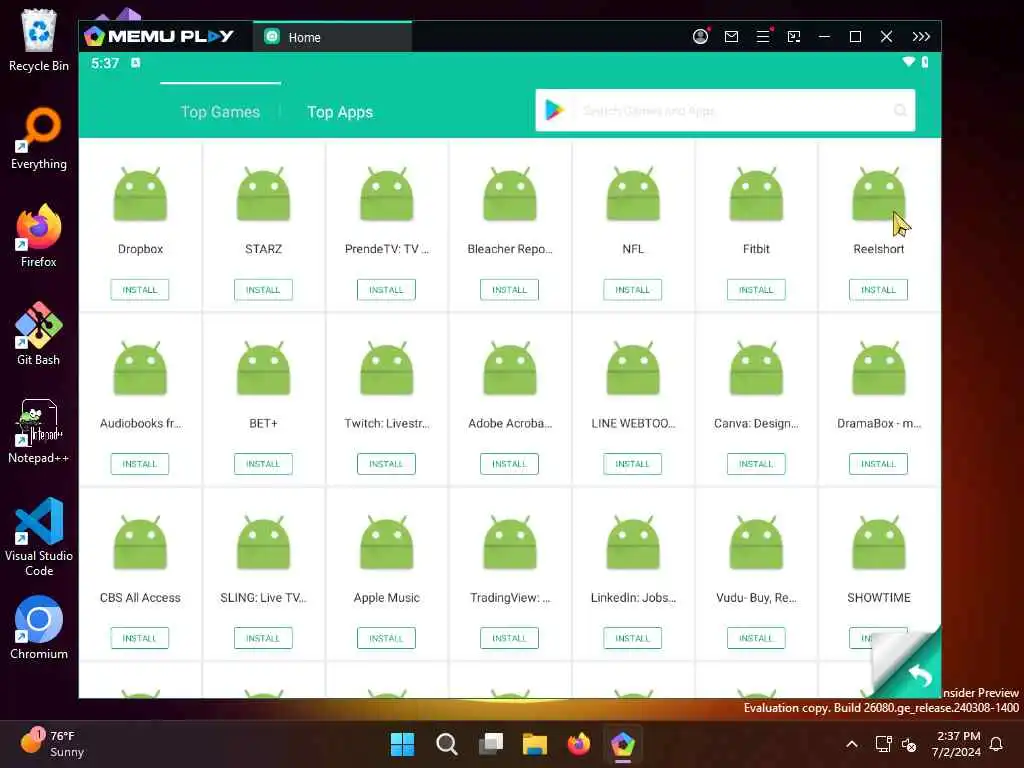
Task: Install STARZ
Action: click(263, 289)
